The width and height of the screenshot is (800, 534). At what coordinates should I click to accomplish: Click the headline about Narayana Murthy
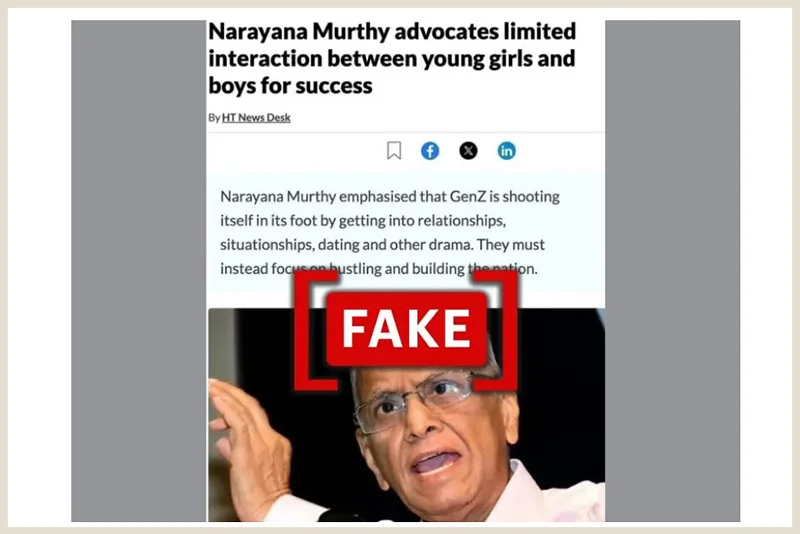coord(392,58)
